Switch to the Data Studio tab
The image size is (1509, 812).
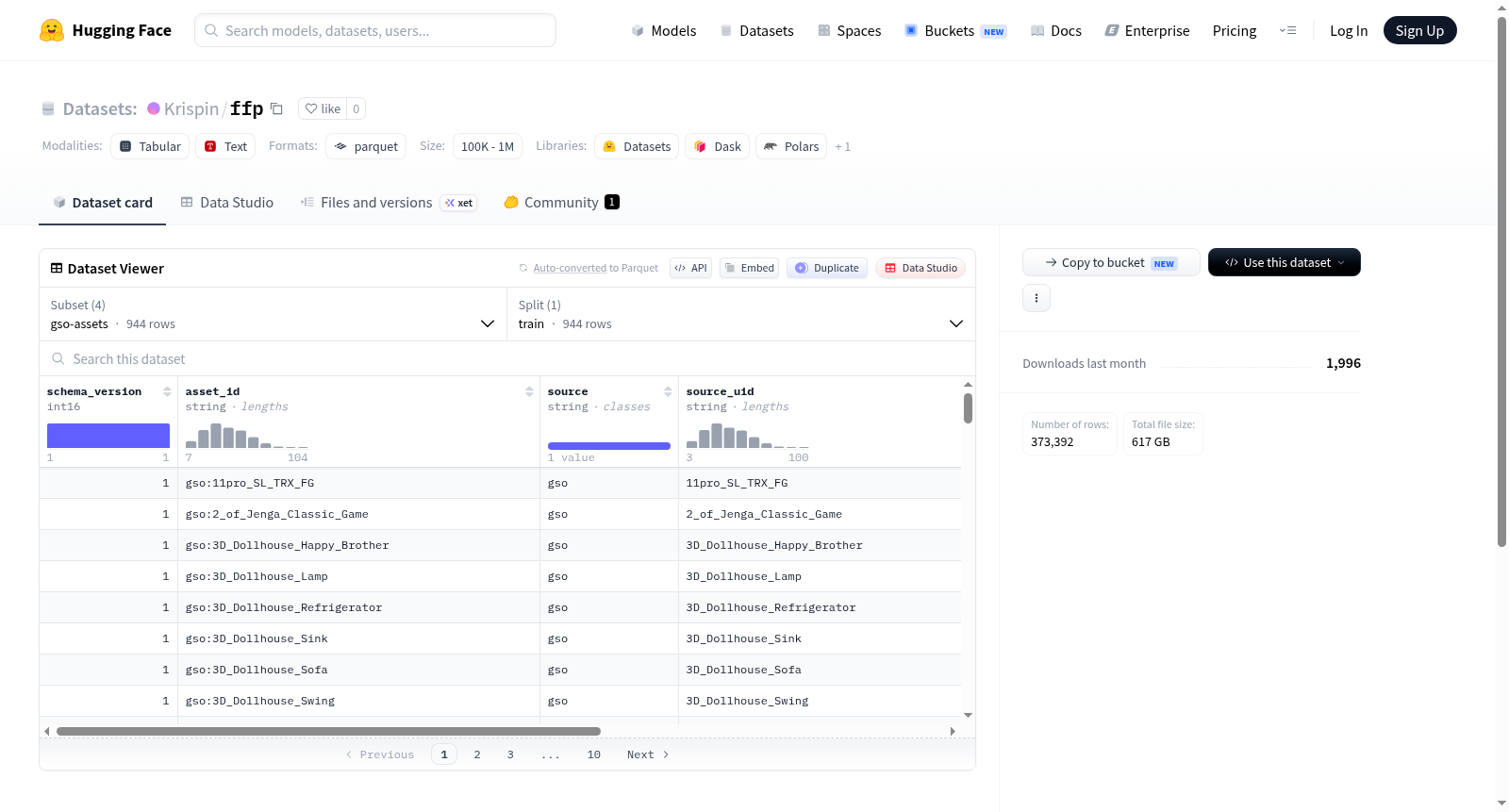(x=227, y=203)
